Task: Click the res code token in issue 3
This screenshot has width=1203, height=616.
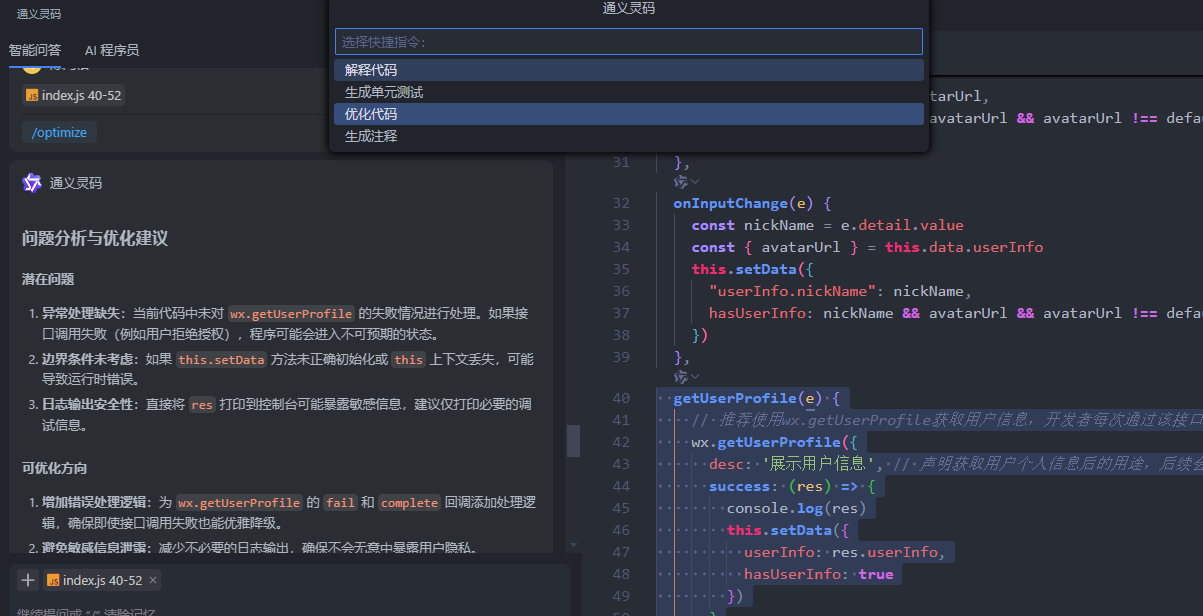Action: coord(202,405)
